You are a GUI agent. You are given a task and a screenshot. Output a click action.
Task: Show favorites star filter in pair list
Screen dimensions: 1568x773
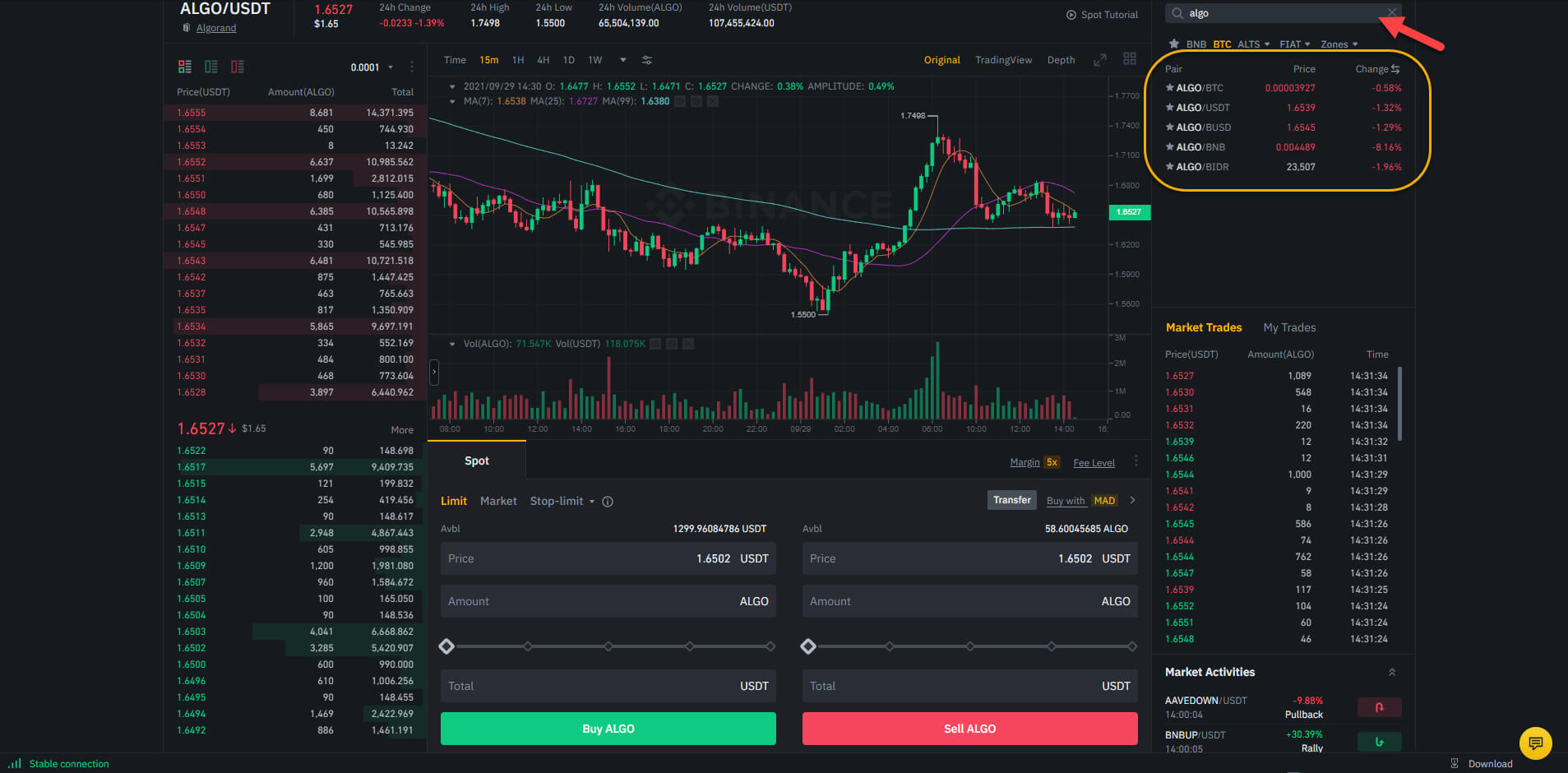tap(1174, 44)
